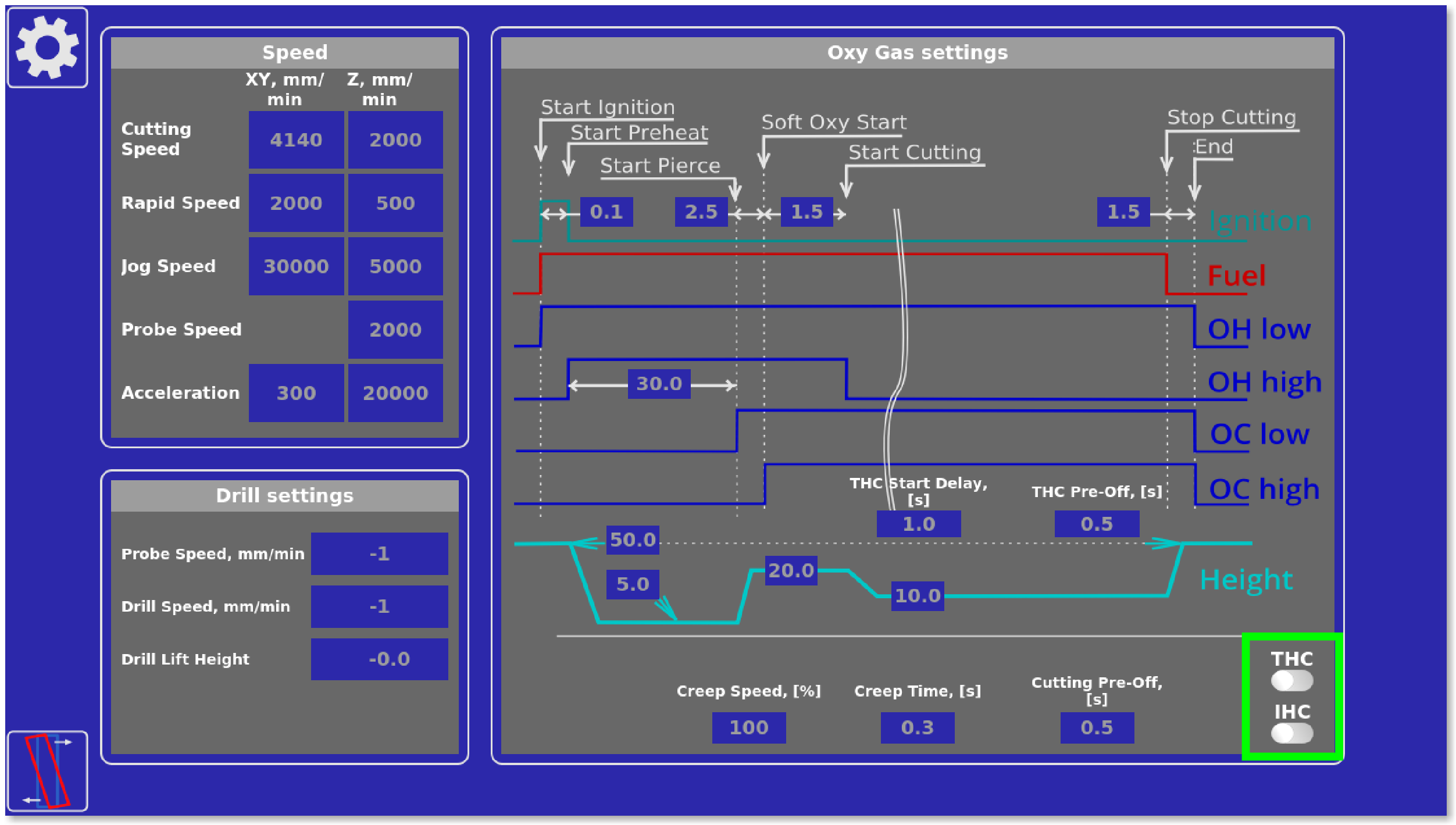Edit Probe Speed value 2000
This screenshot has width=1456, height=825.
tap(395, 330)
